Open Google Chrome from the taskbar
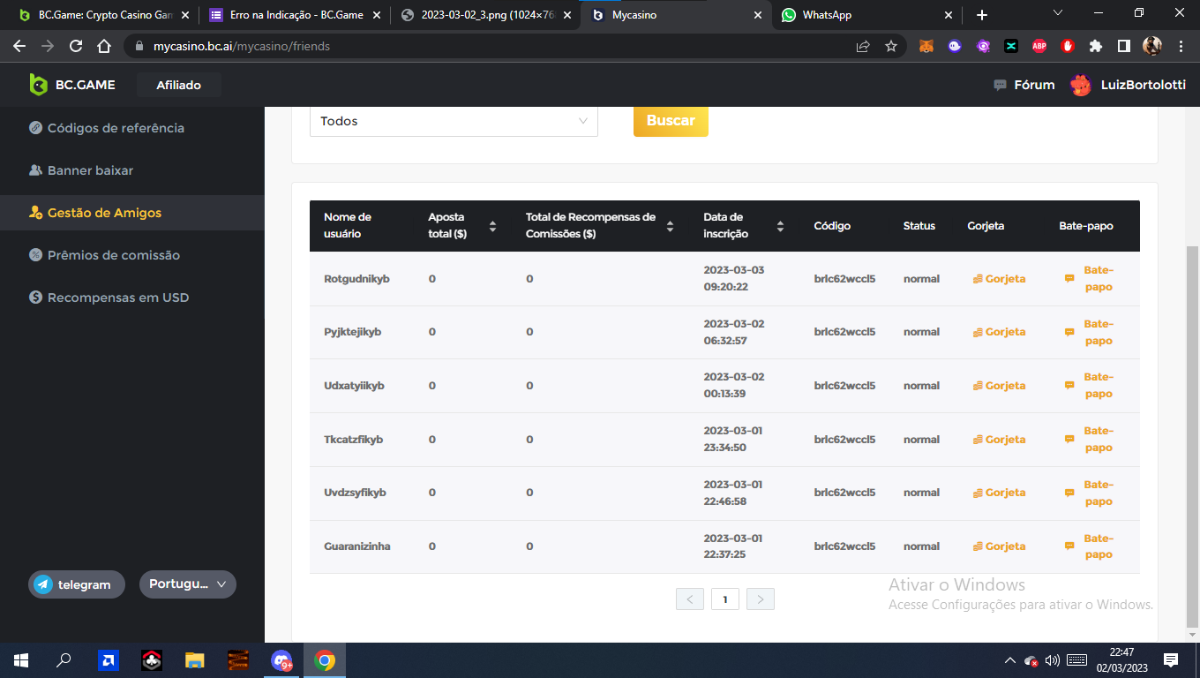The height and width of the screenshot is (678, 1200). tap(324, 660)
